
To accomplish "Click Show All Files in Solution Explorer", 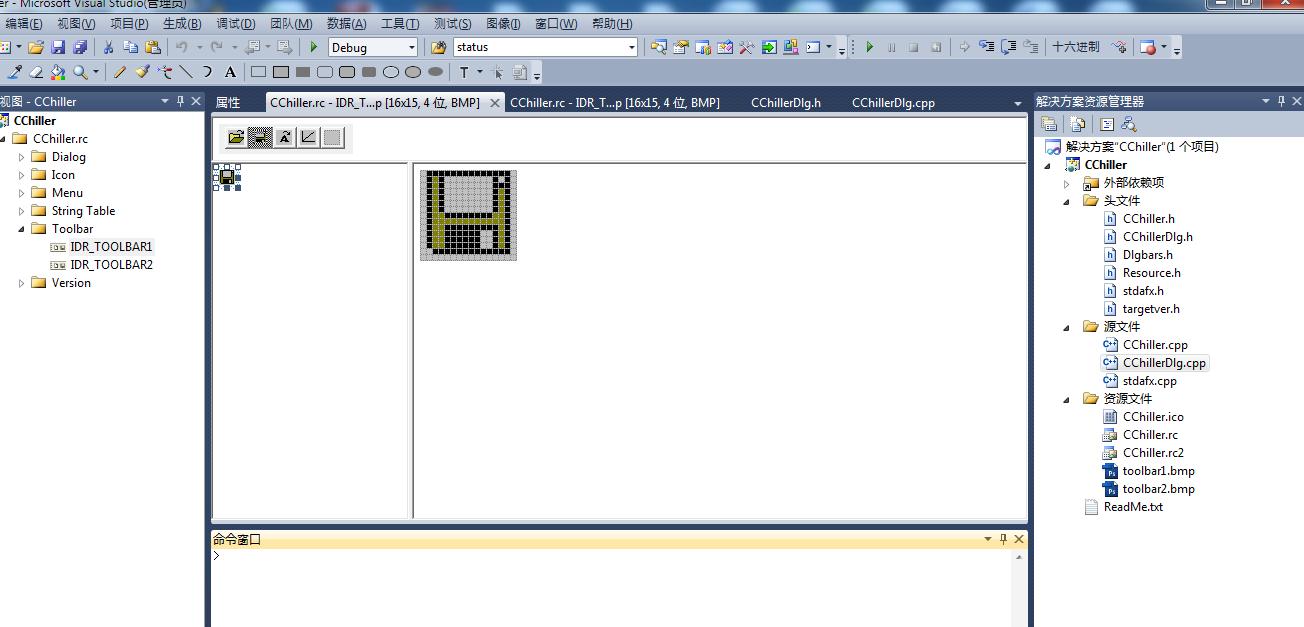I will pos(1078,124).
